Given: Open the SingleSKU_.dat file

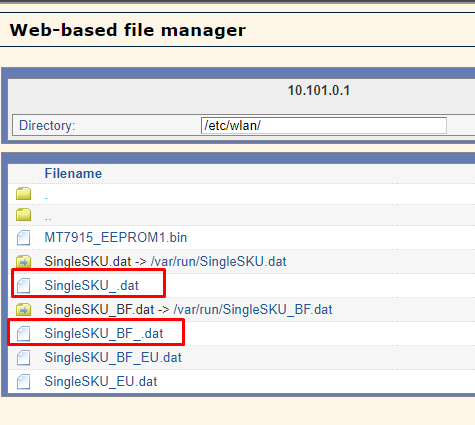Looking at the screenshot, I should point(91,286).
